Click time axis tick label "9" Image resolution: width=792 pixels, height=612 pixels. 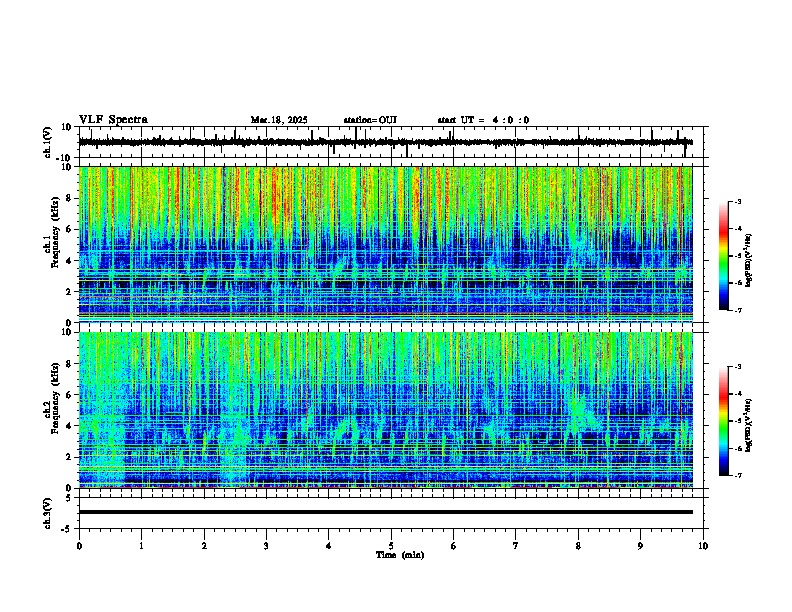(640, 546)
